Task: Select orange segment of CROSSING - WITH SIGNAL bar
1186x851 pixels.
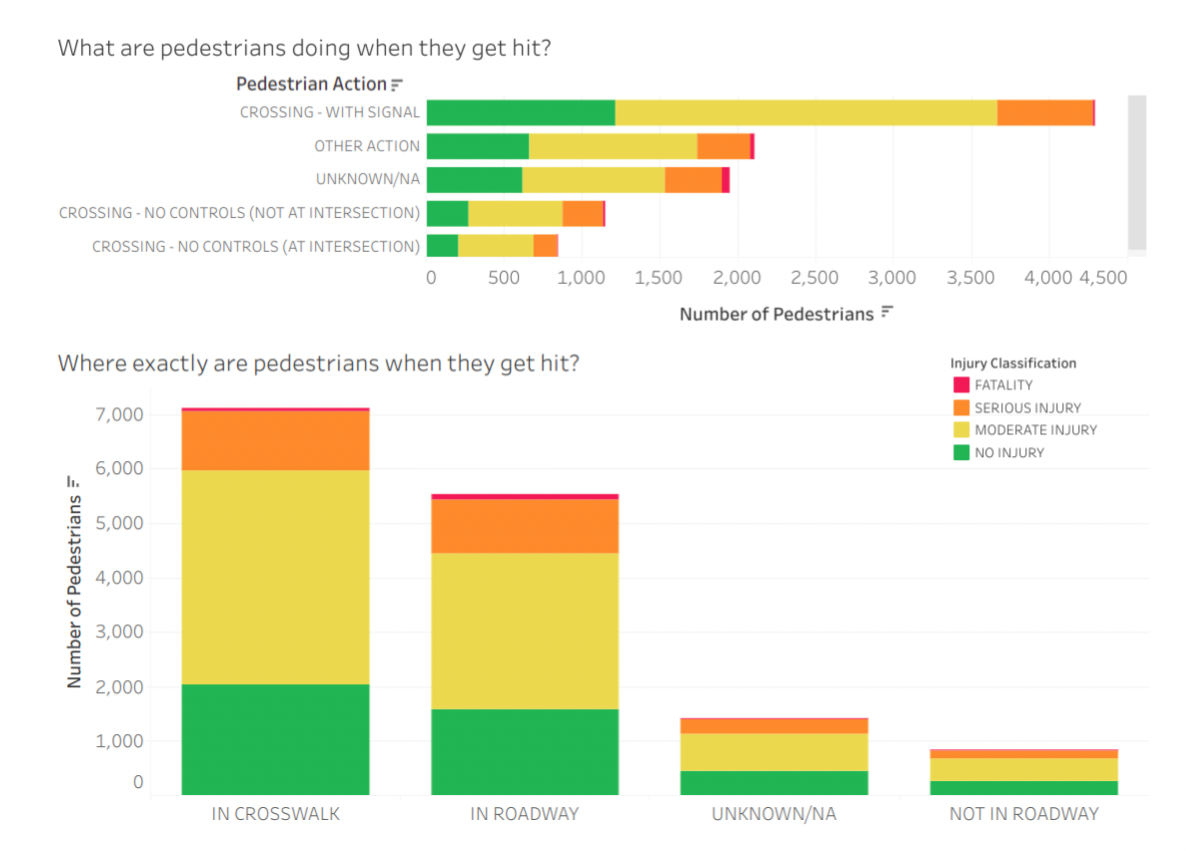Action: (1044, 112)
